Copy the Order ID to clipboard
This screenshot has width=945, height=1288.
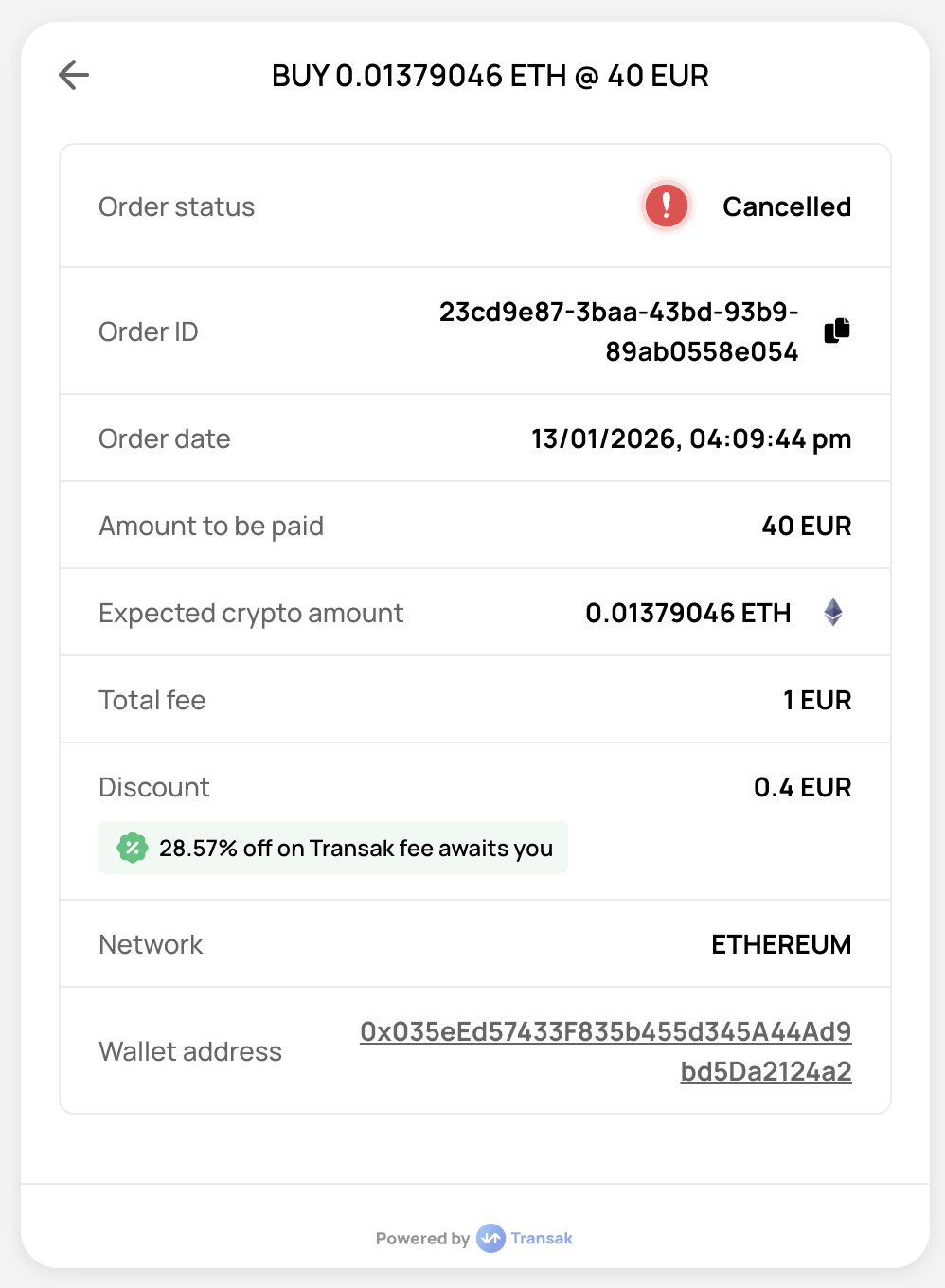click(837, 331)
